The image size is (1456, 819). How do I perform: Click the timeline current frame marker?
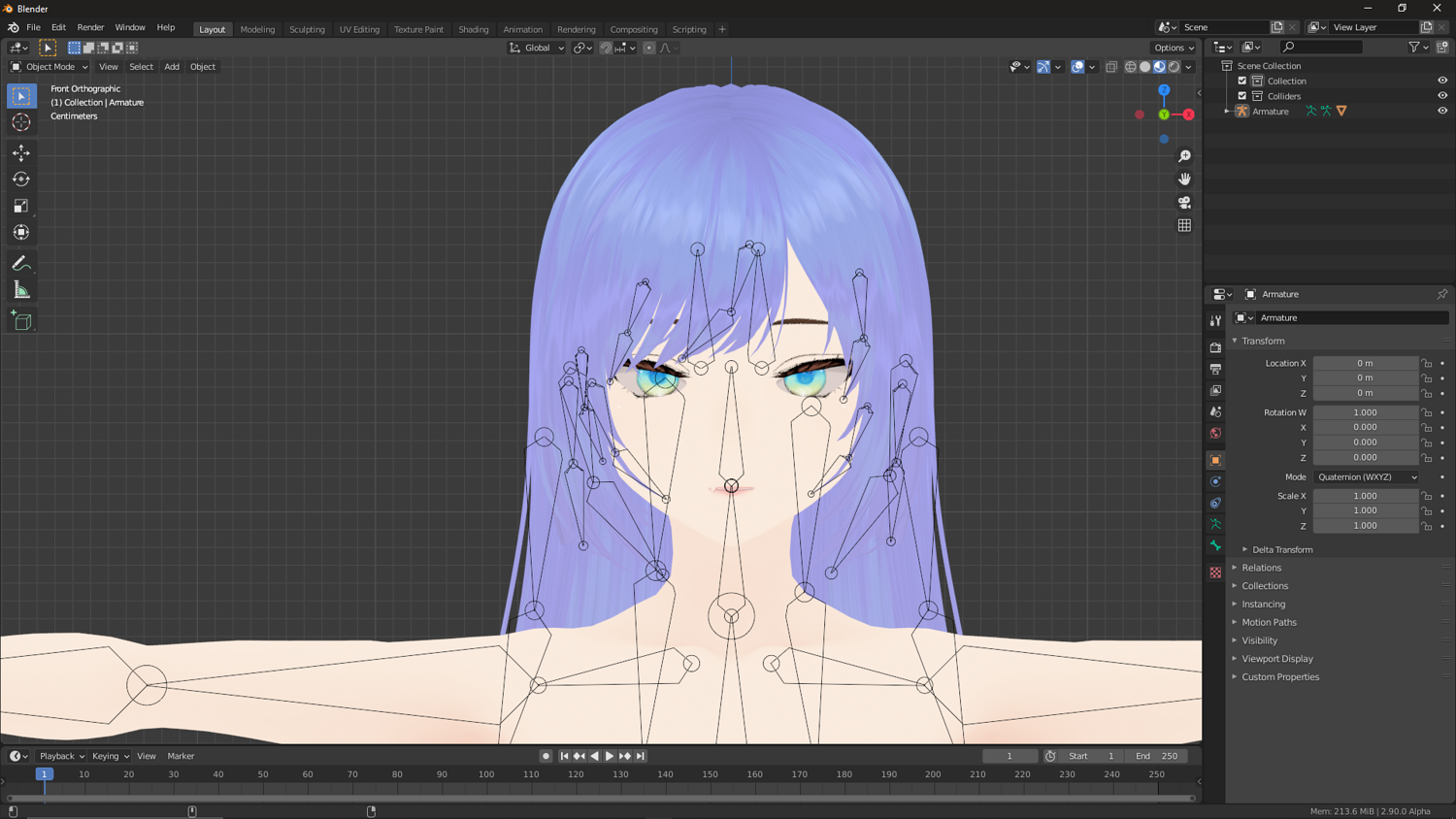[44, 774]
